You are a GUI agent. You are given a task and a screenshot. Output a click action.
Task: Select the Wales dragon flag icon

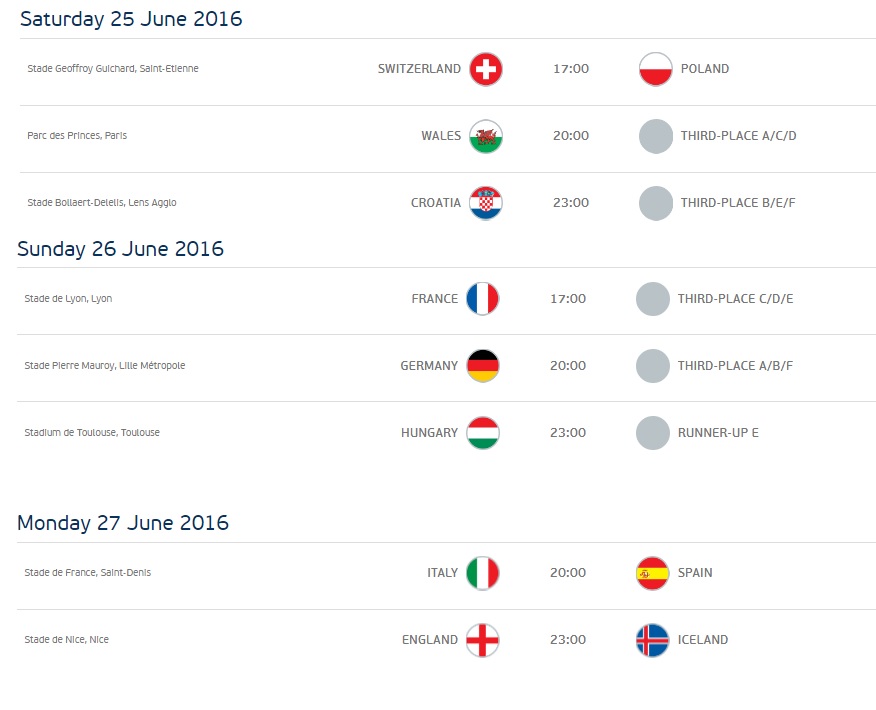(x=486, y=136)
